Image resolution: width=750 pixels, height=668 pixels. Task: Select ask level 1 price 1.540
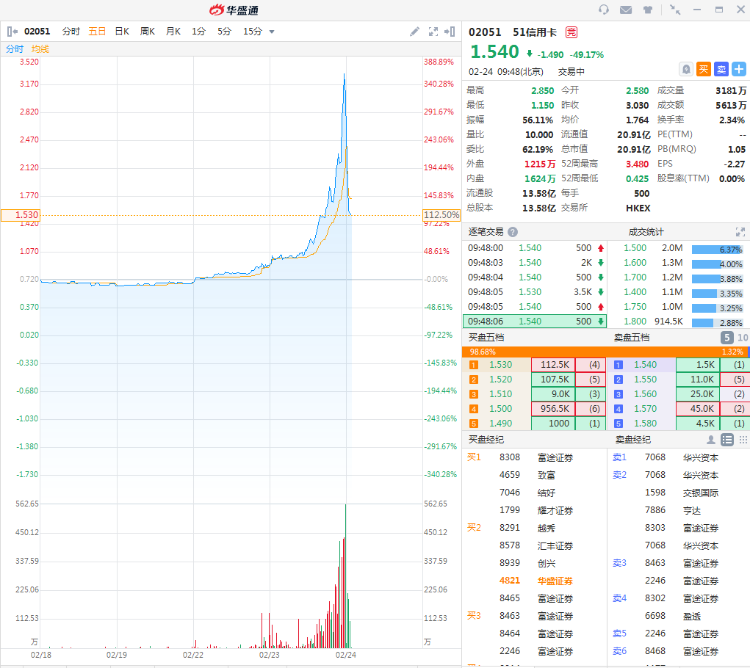point(645,365)
